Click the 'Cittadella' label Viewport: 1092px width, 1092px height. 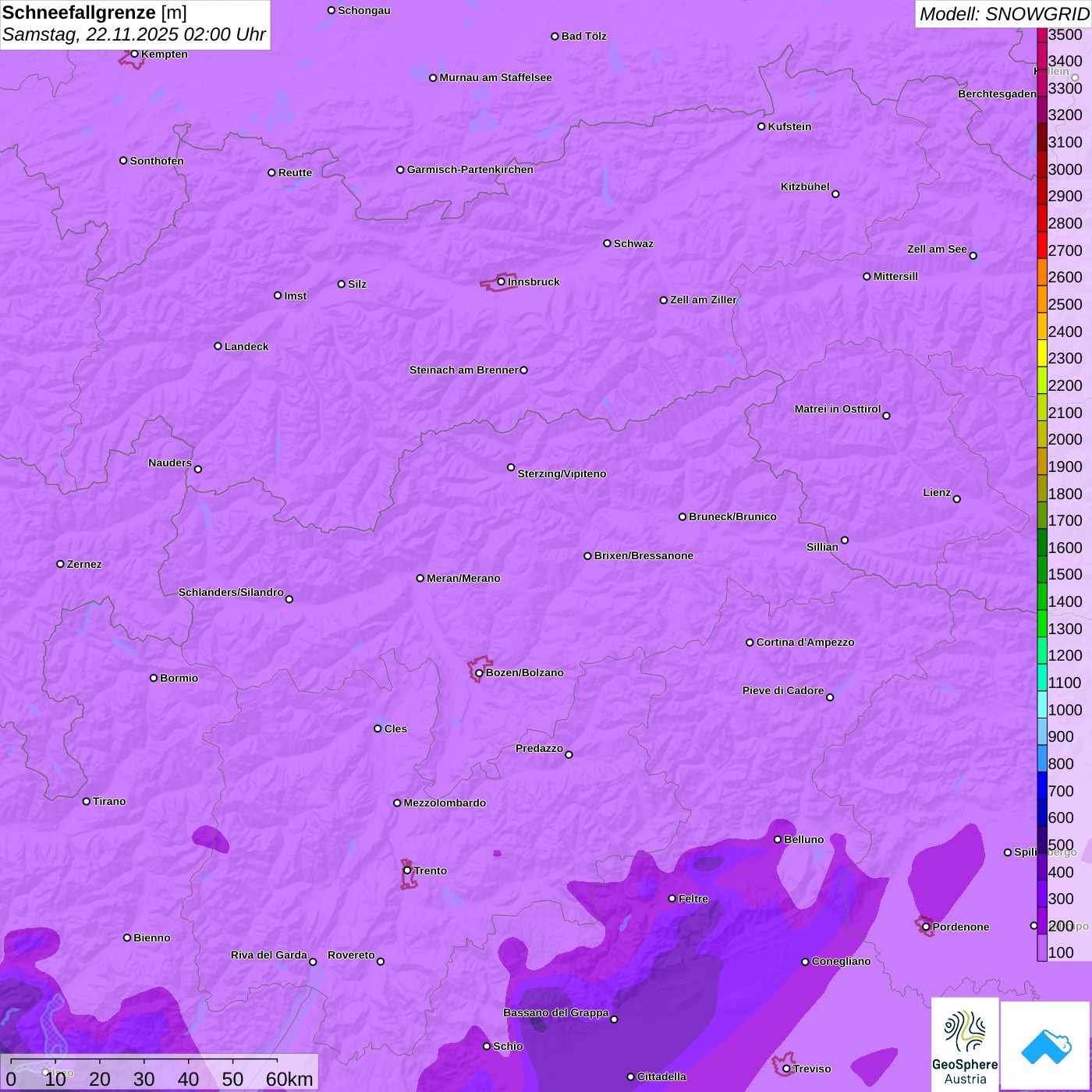661,1076
